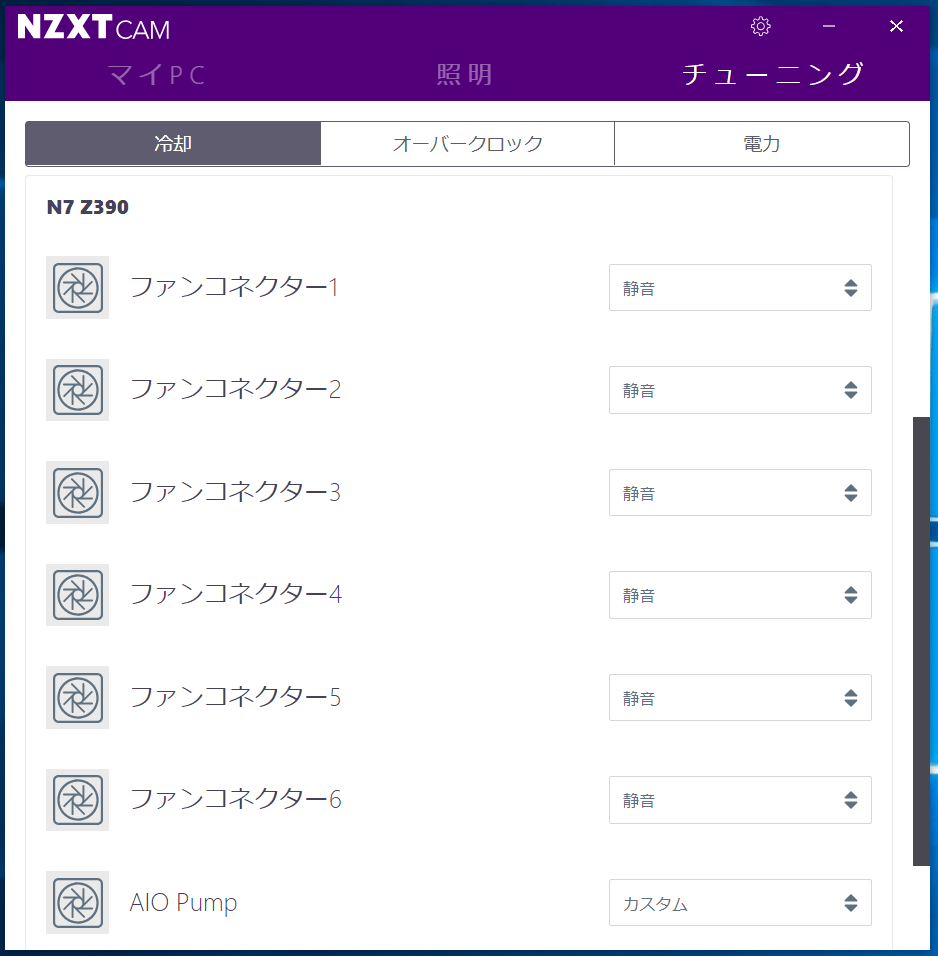This screenshot has width=938, height=956.
Task: Switch to the 電力 tab
Action: click(x=762, y=143)
